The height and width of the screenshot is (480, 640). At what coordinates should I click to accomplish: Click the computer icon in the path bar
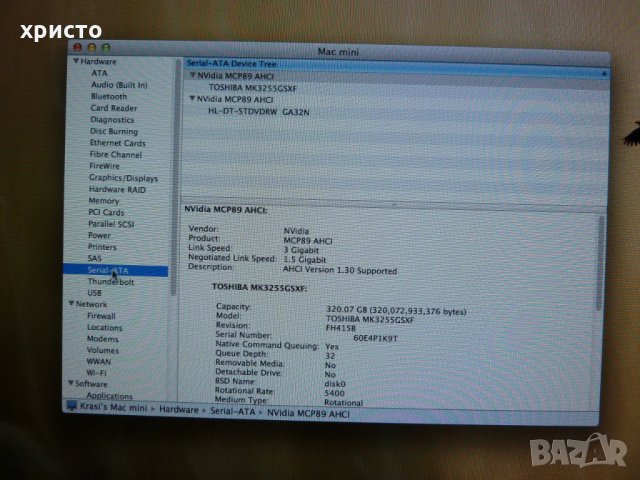coord(72,406)
